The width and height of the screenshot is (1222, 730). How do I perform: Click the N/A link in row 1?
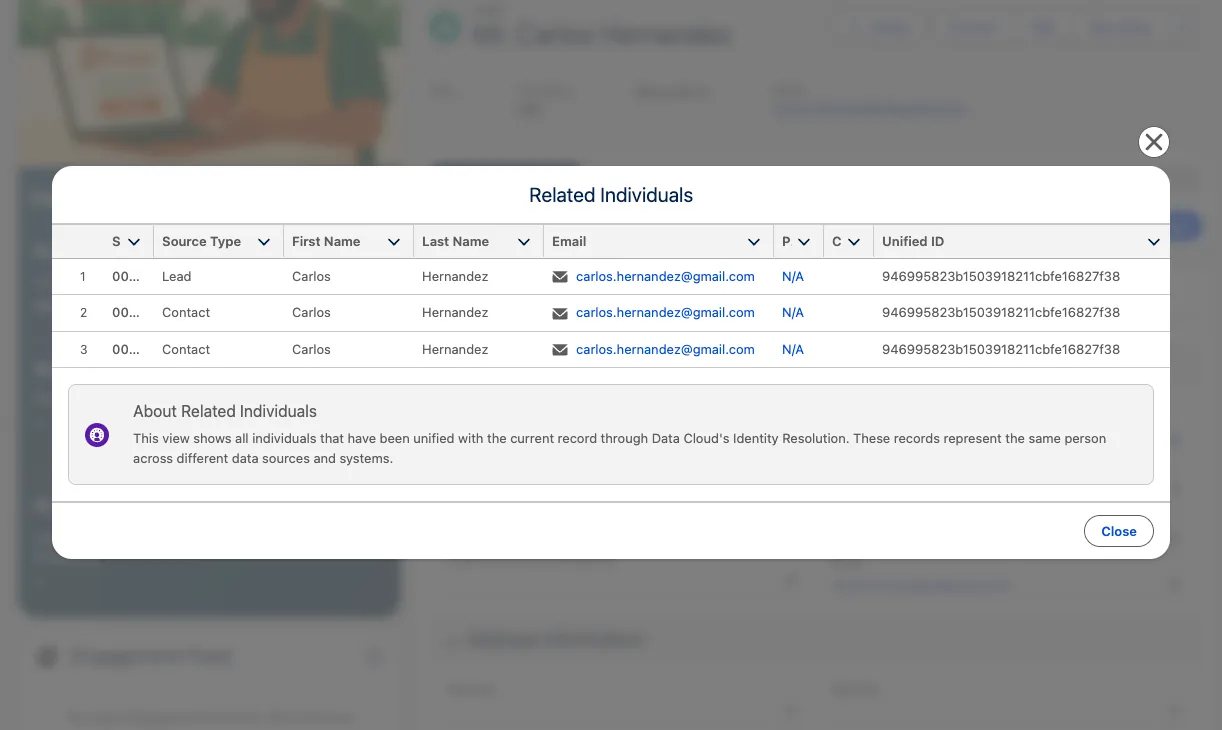793,277
